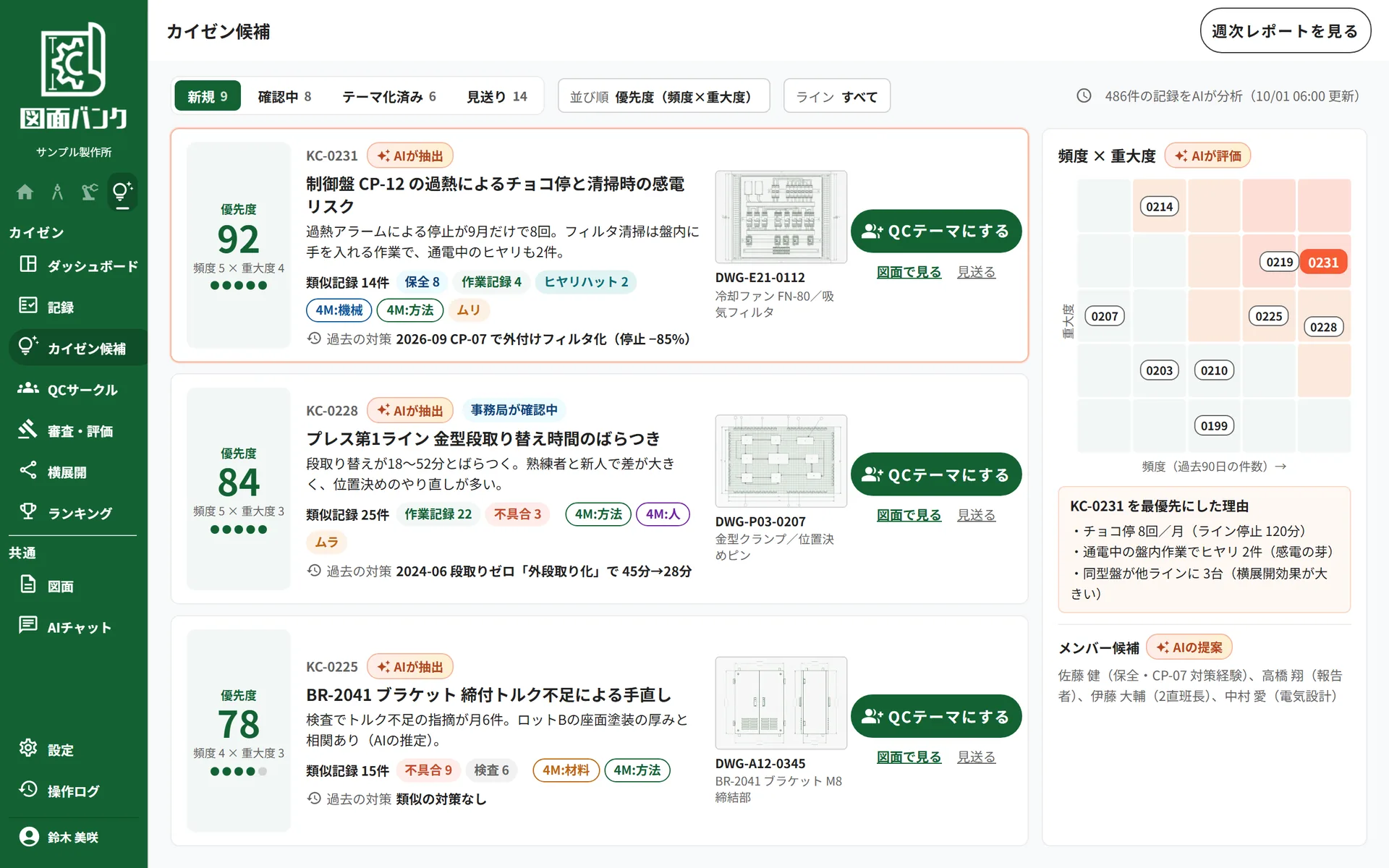Open the robot arm module icon
Image resolution: width=1389 pixels, height=868 pixels.
[90, 192]
